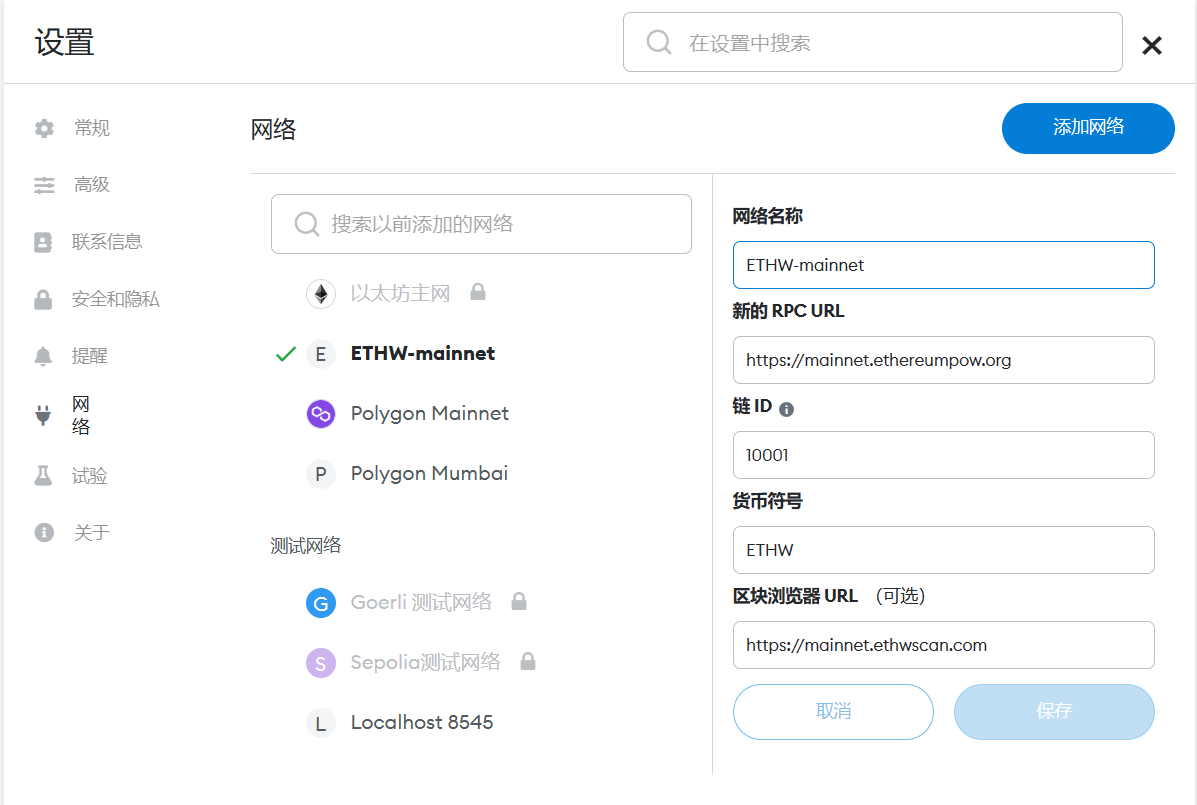Click the bell icon beside 提醒
This screenshot has height=805, width=1197.
click(x=44, y=356)
